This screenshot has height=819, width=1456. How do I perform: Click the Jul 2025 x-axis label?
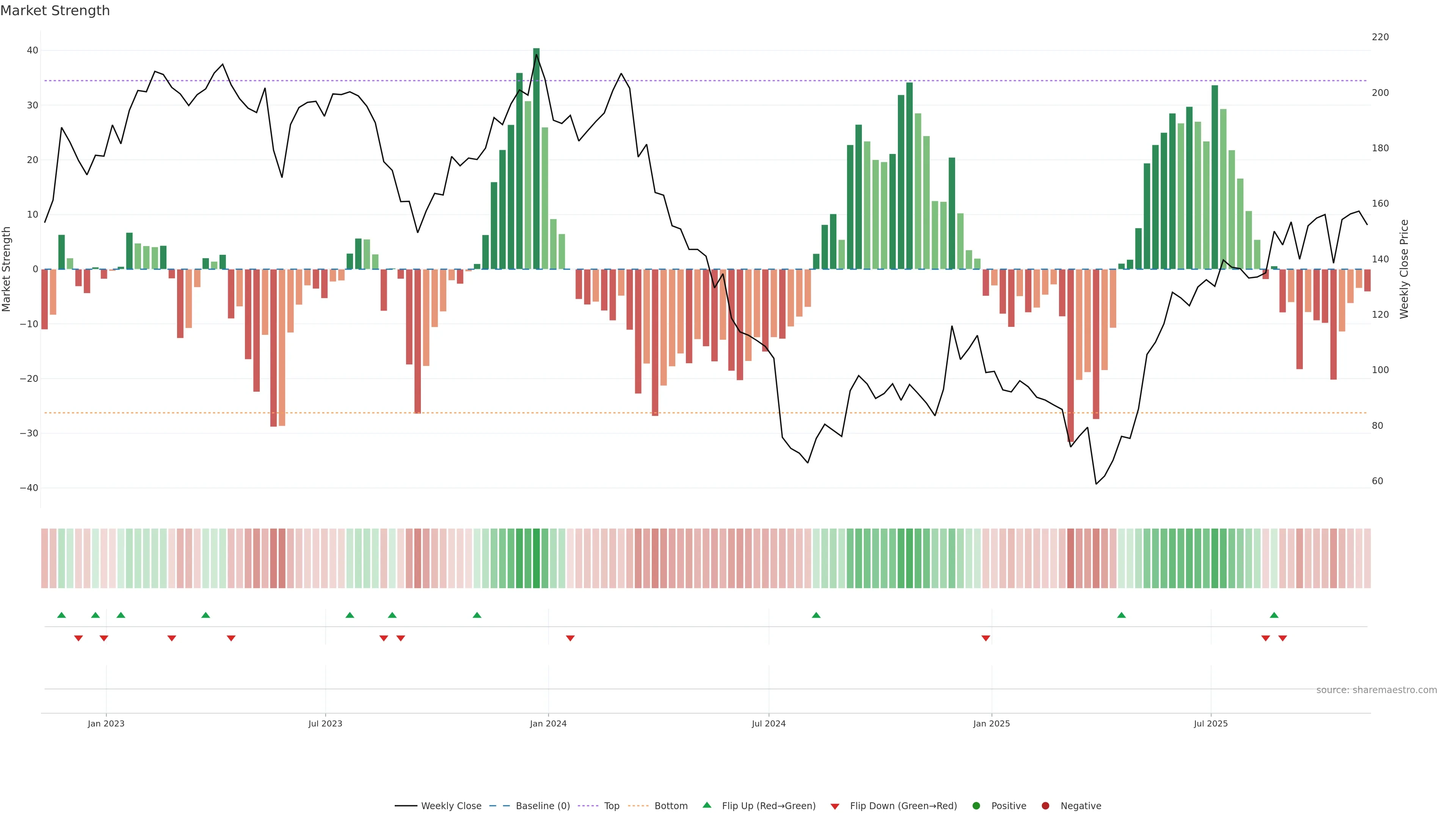[1211, 723]
